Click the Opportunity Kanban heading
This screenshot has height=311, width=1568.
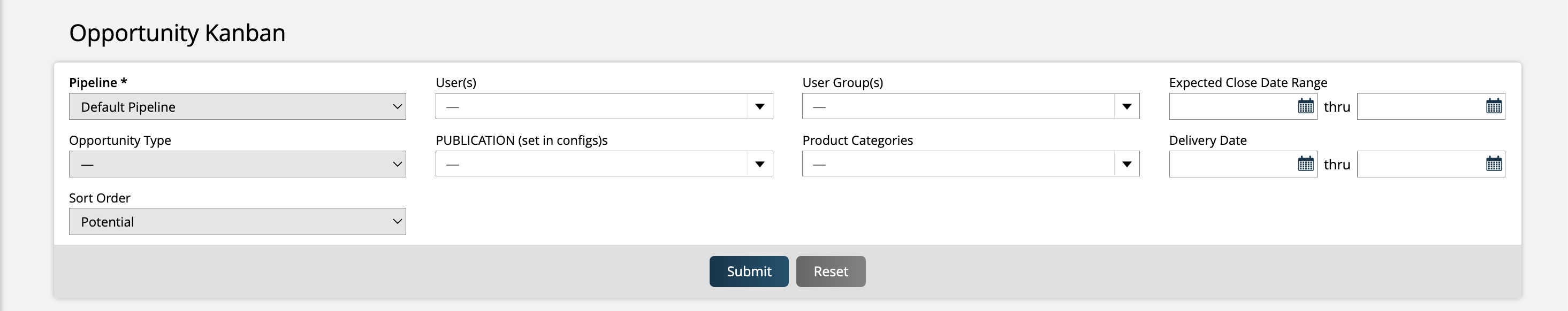click(177, 33)
